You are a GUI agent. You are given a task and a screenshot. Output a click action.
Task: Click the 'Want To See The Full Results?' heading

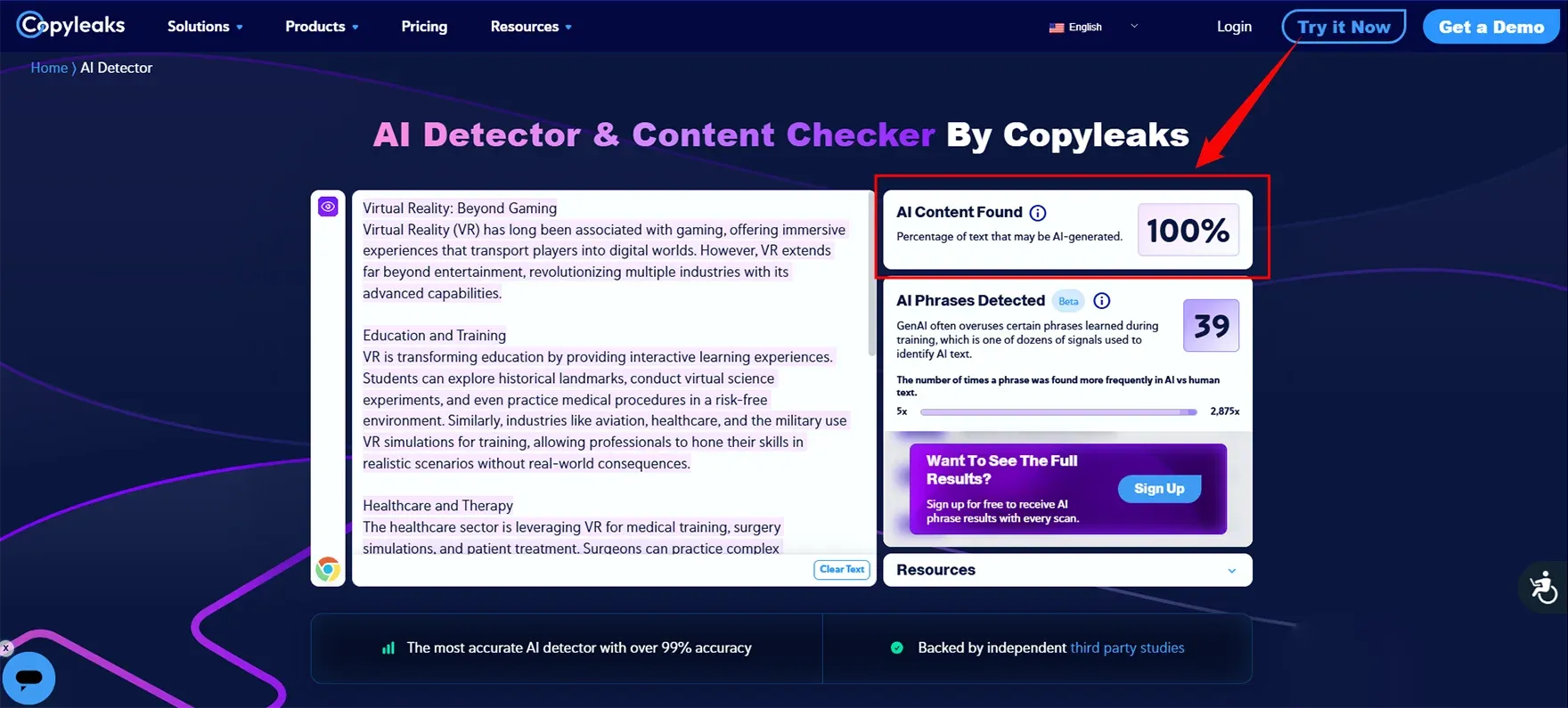1002,469
